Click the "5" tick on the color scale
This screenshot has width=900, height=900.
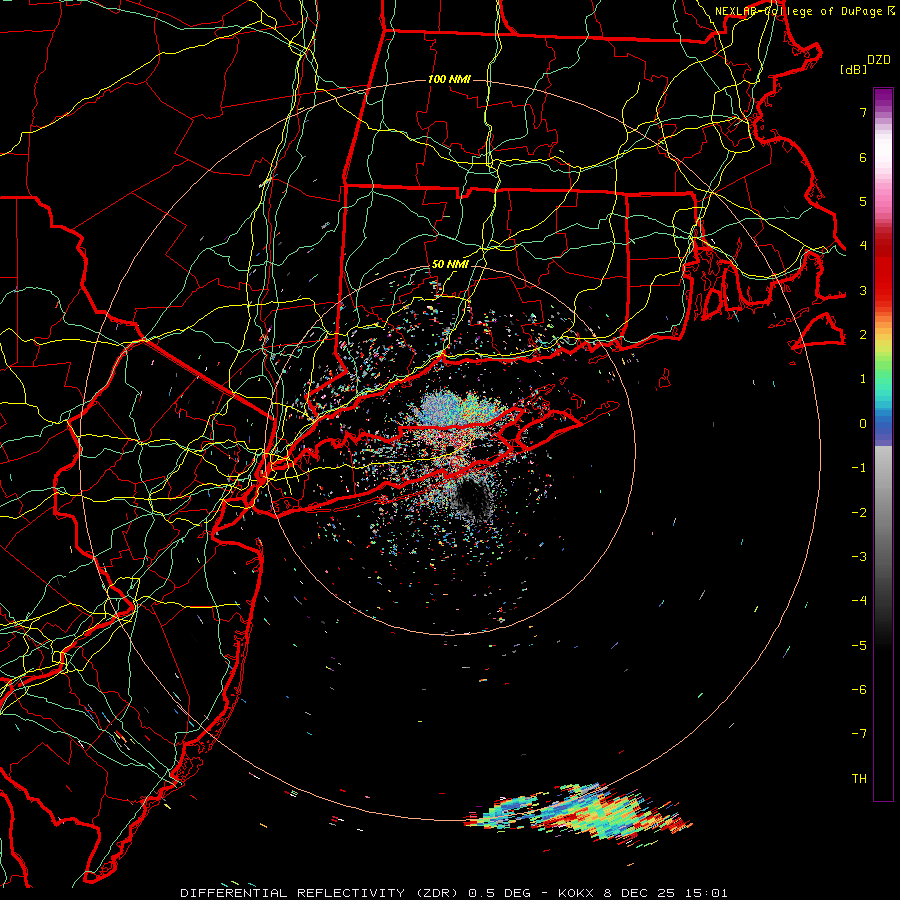pyautogui.click(x=863, y=201)
